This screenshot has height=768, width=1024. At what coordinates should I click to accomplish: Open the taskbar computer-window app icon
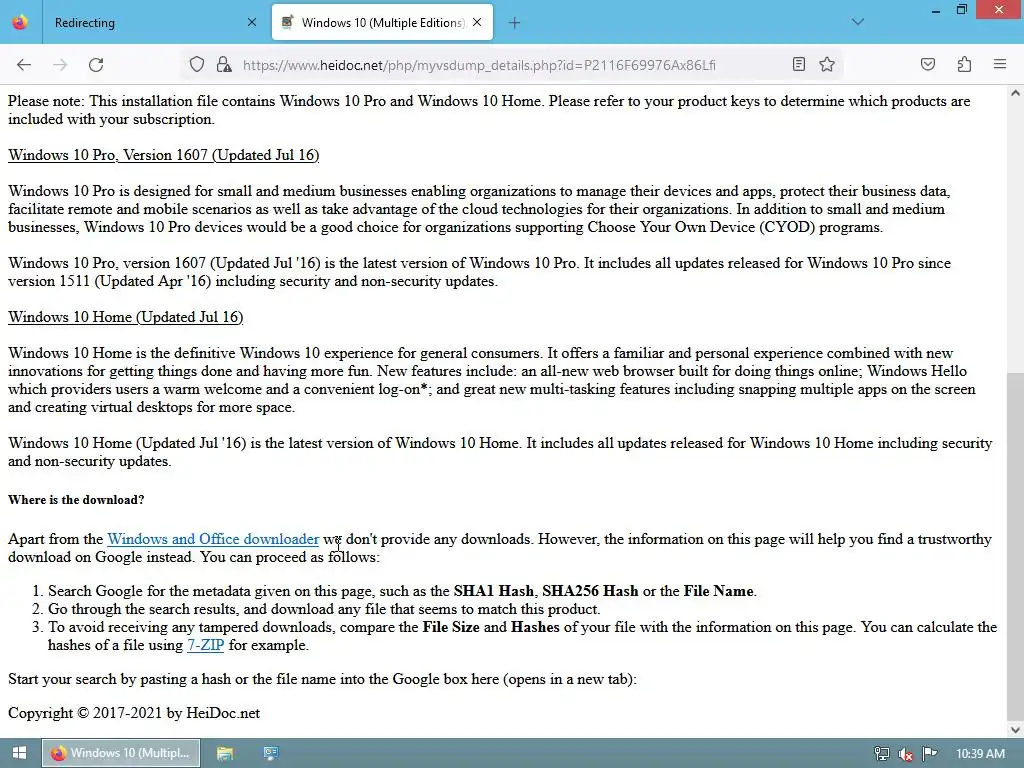point(271,753)
